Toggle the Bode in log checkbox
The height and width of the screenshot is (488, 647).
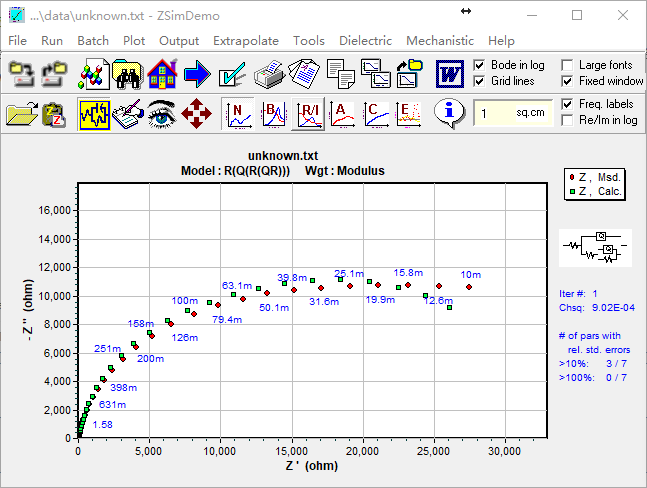479,65
